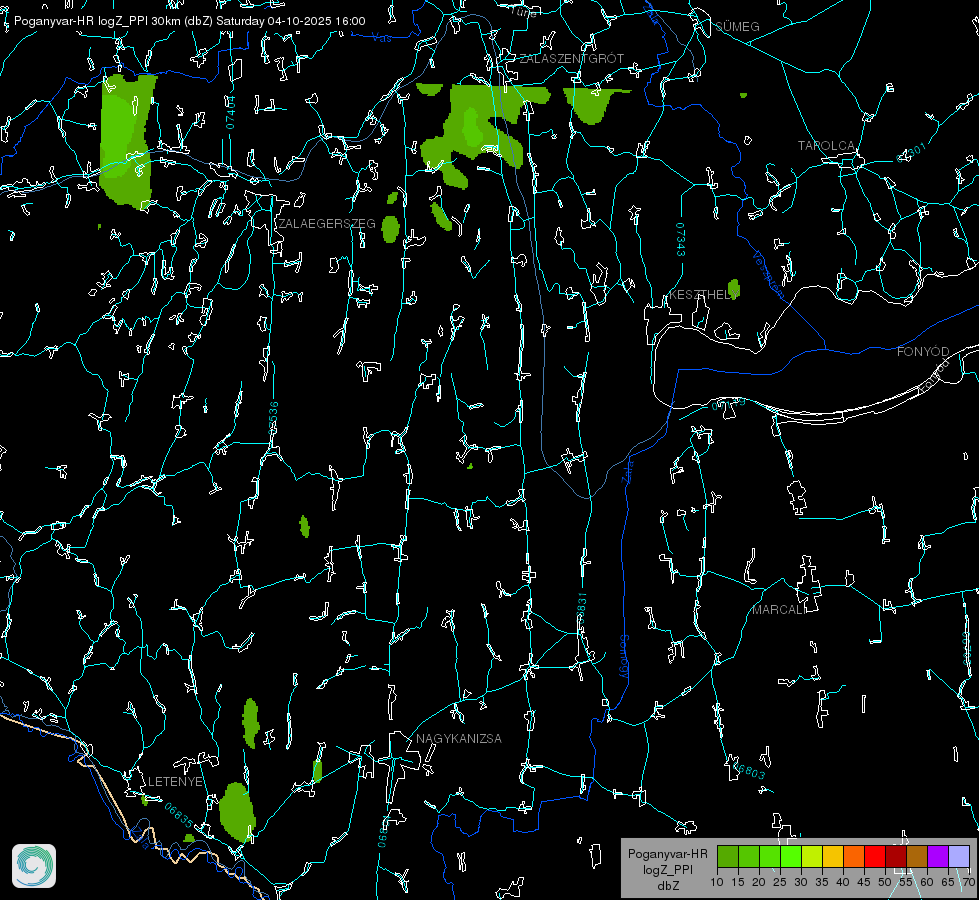The width and height of the screenshot is (979, 900).
Task: Click the logZ_PPI text in legend
Action: pyautogui.click(x=667, y=870)
